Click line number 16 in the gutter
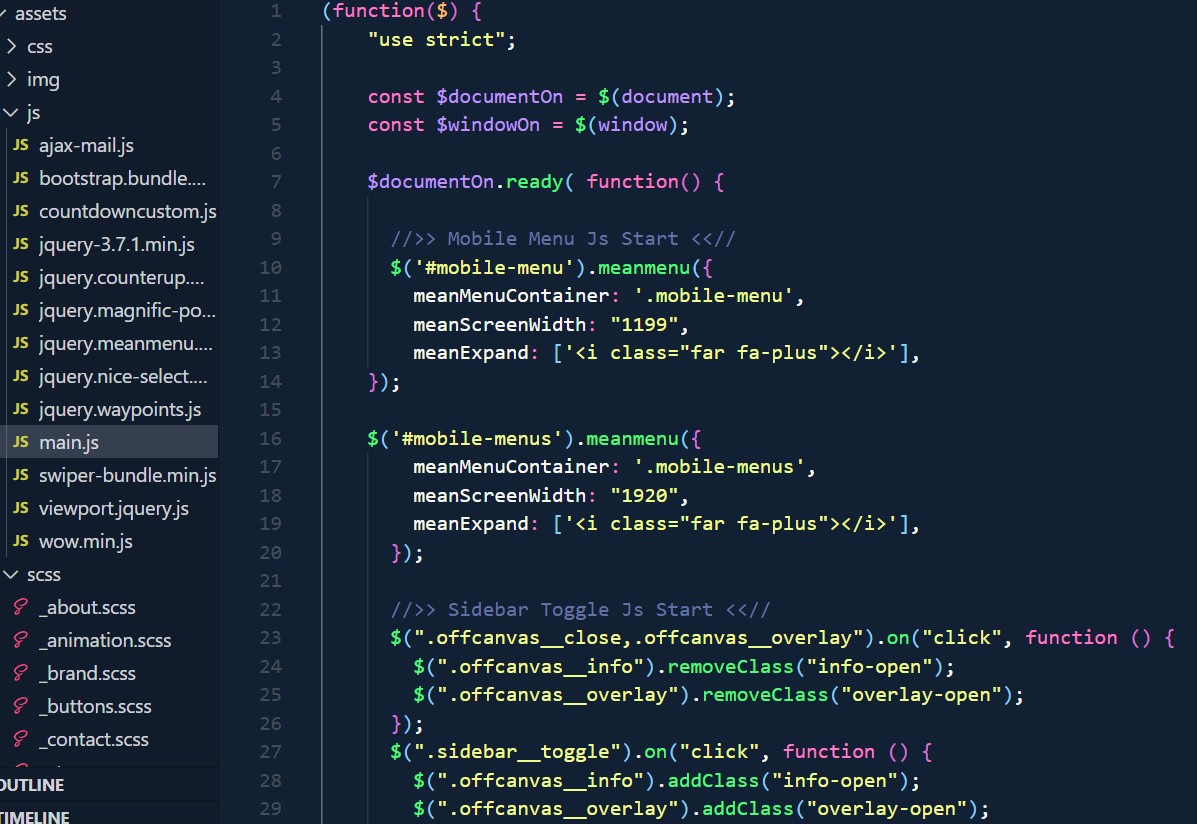The height and width of the screenshot is (824, 1197). coord(270,439)
